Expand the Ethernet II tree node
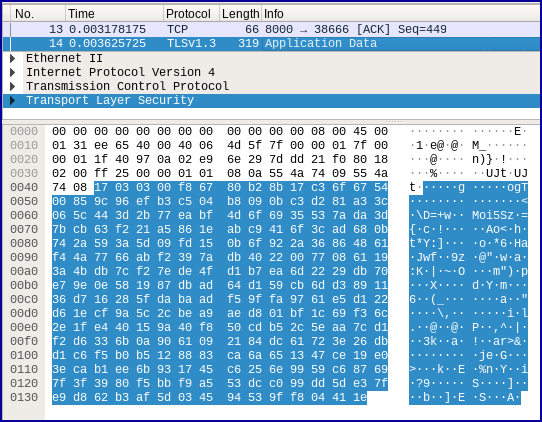The height and width of the screenshot is (422, 542). pyautogui.click(x=13, y=58)
